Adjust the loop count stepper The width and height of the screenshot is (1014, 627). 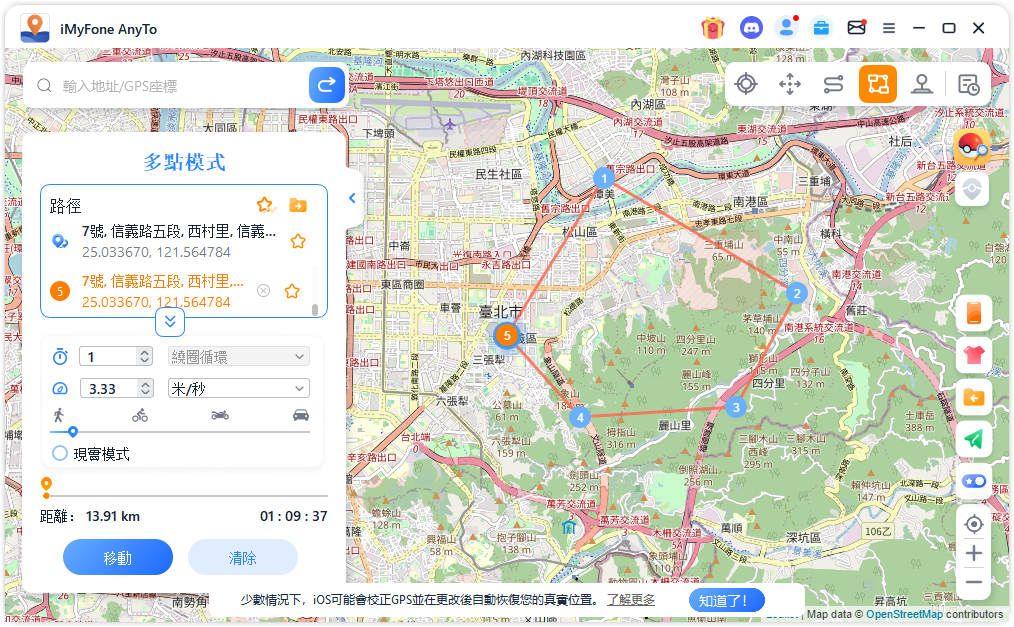145,356
